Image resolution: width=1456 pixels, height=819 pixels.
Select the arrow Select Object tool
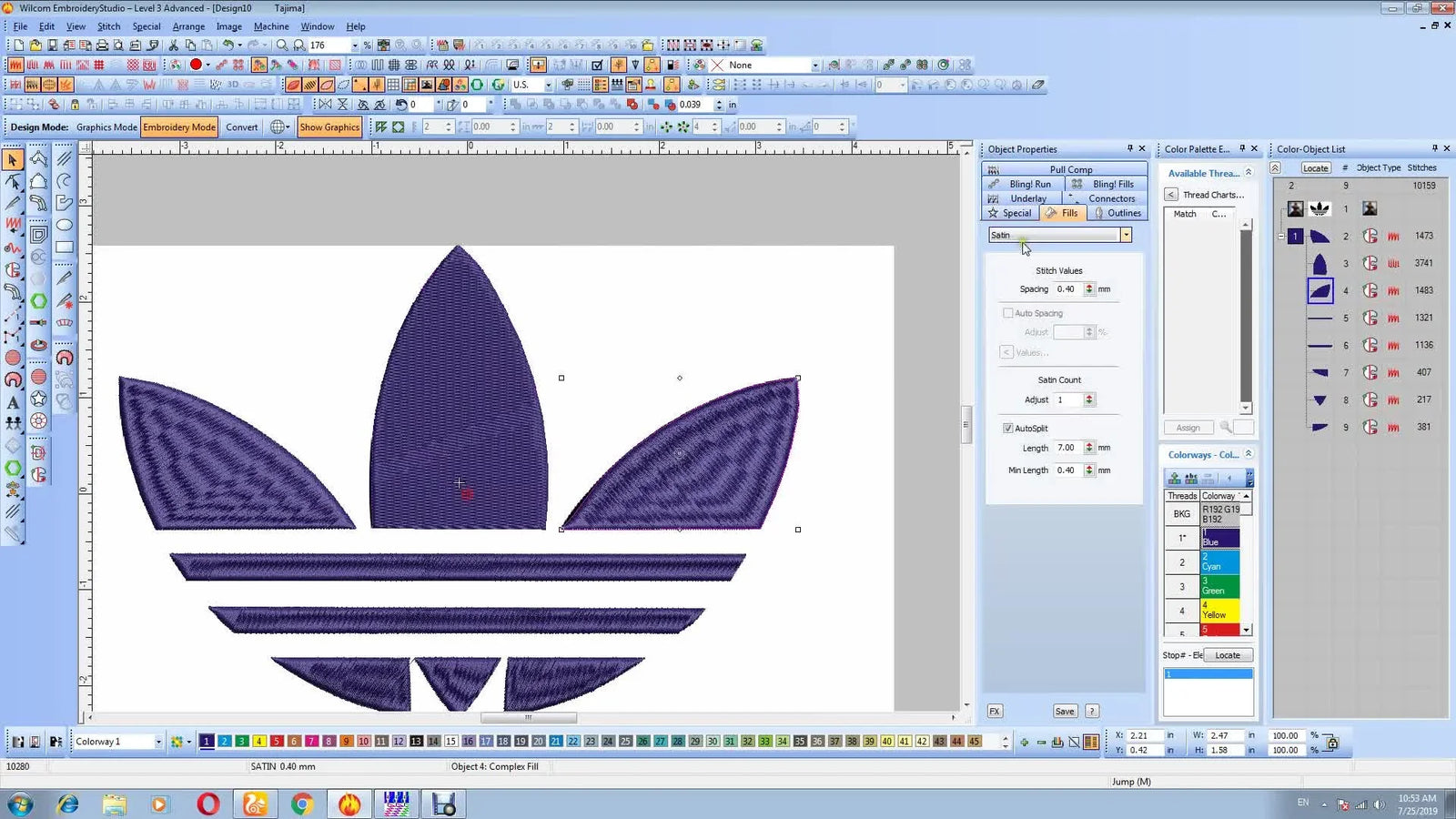(x=13, y=159)
